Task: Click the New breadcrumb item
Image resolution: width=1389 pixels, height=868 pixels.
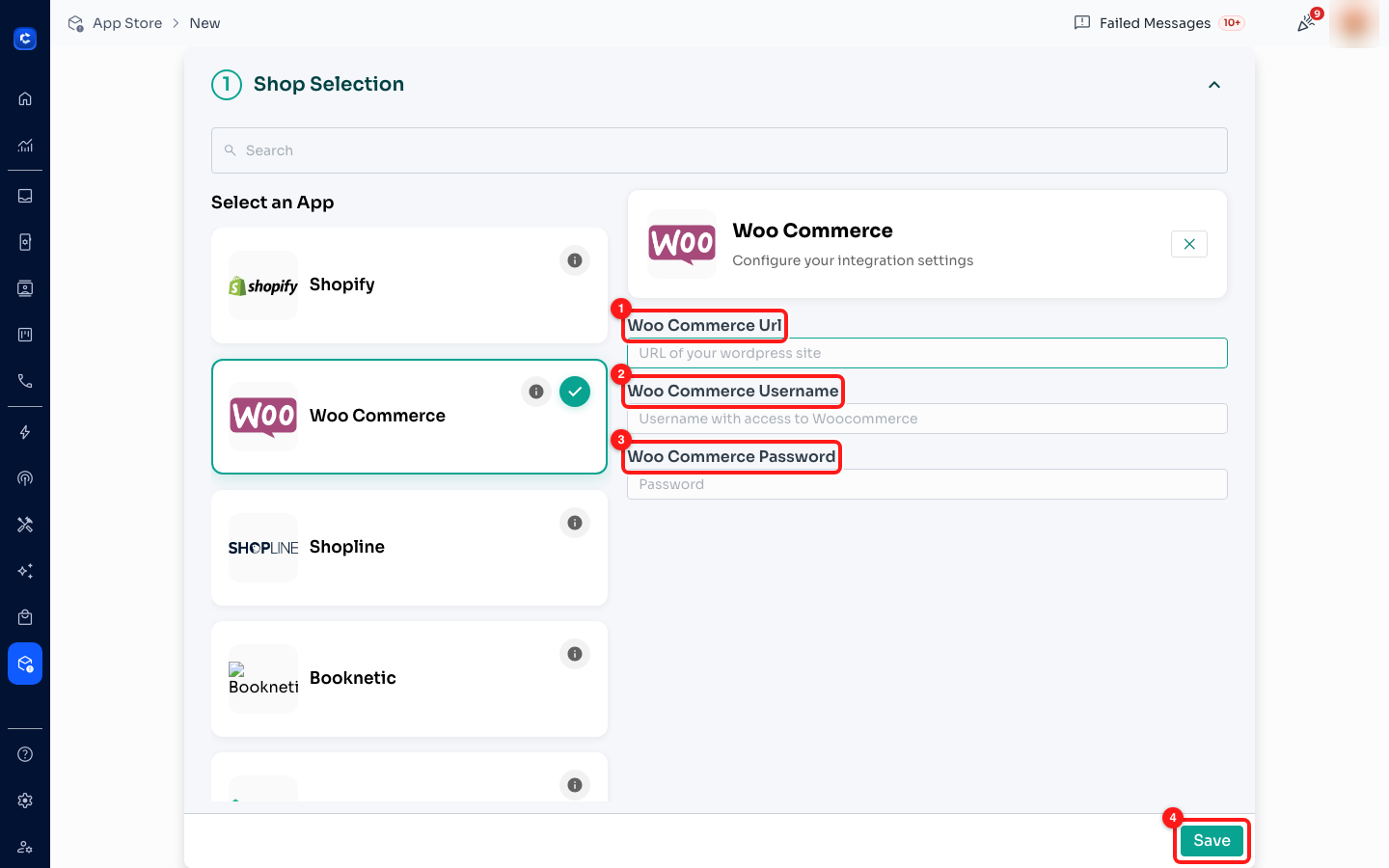Action: pyautogui.click(x=204, y=23)
